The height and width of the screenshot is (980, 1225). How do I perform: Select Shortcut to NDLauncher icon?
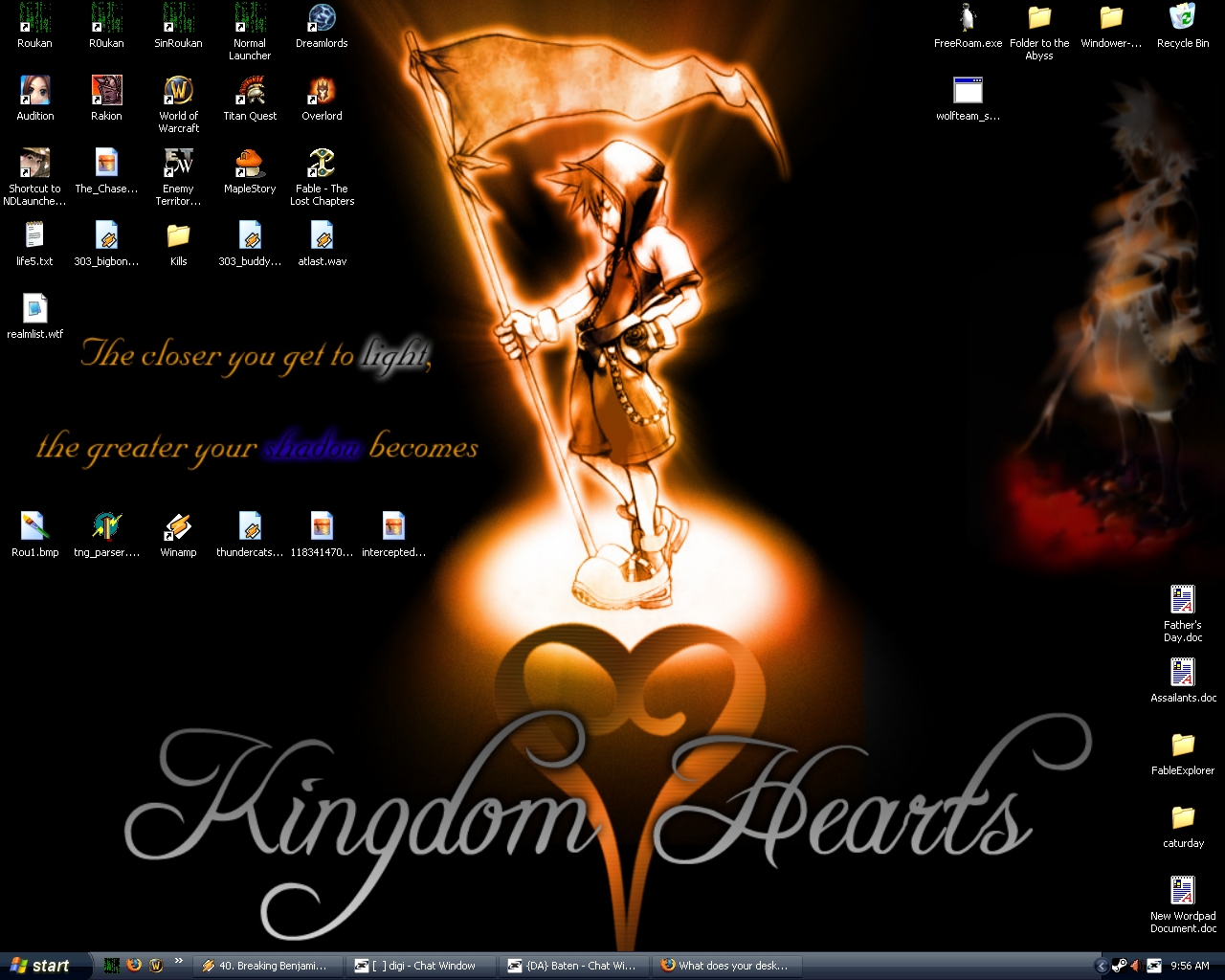click(x=34, y=177)
